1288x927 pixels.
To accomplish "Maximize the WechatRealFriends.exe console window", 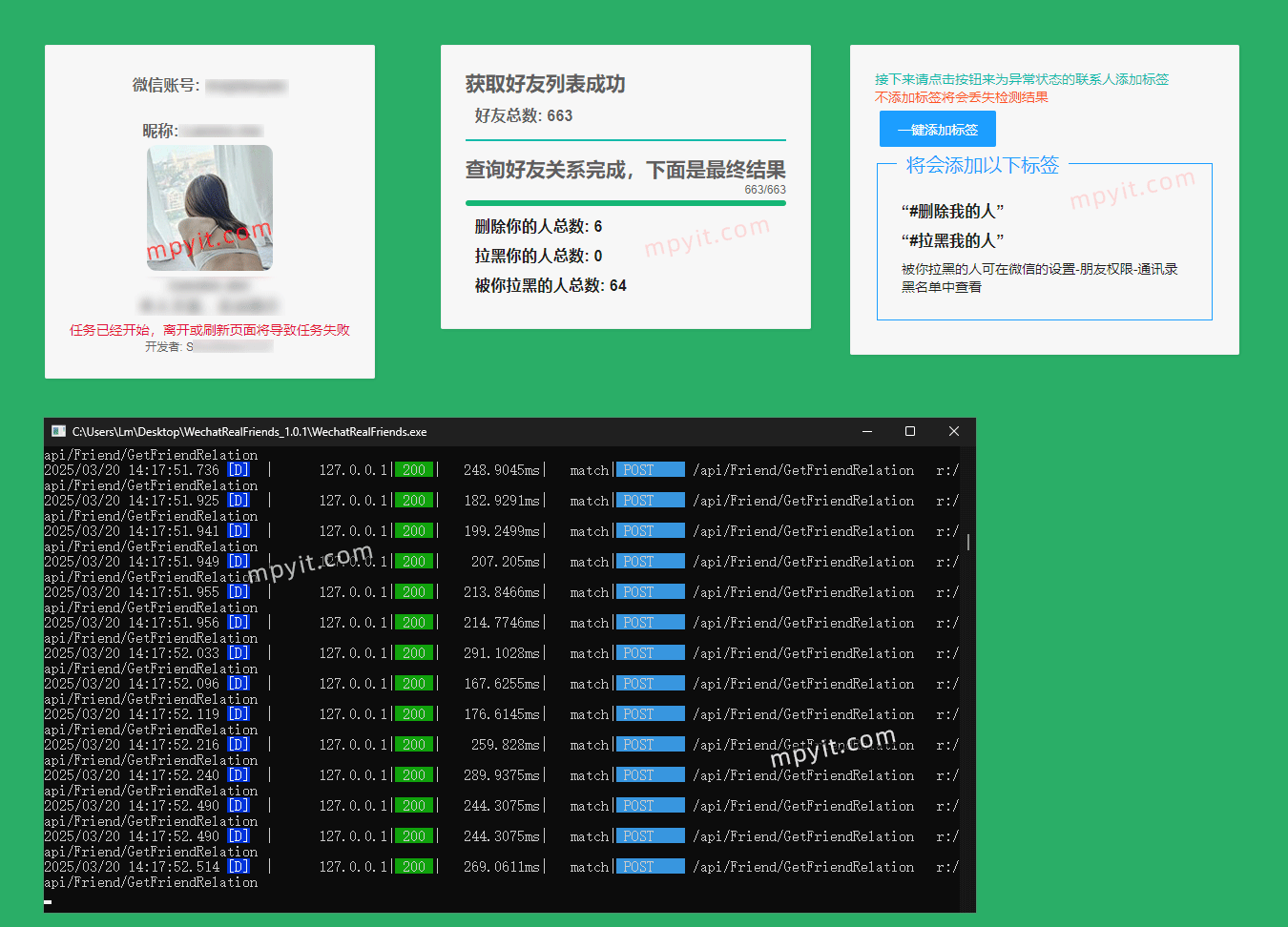I will click(910, 432).
